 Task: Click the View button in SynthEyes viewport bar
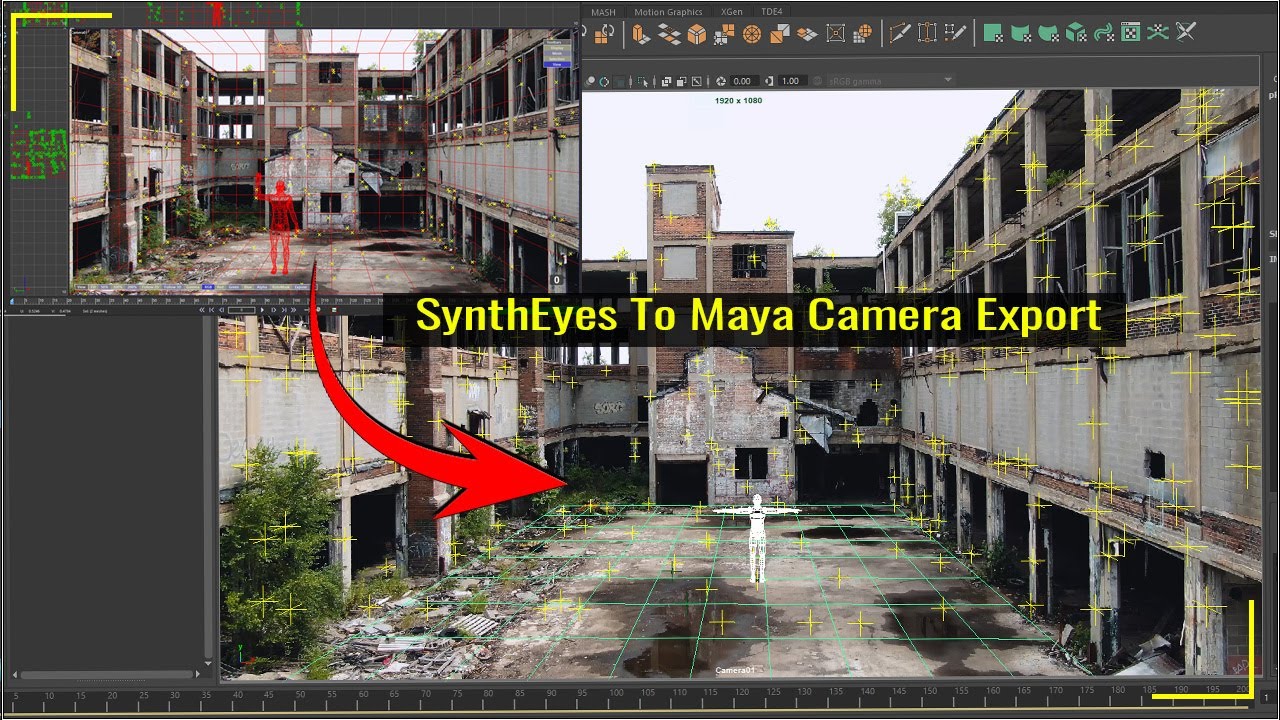81,287
